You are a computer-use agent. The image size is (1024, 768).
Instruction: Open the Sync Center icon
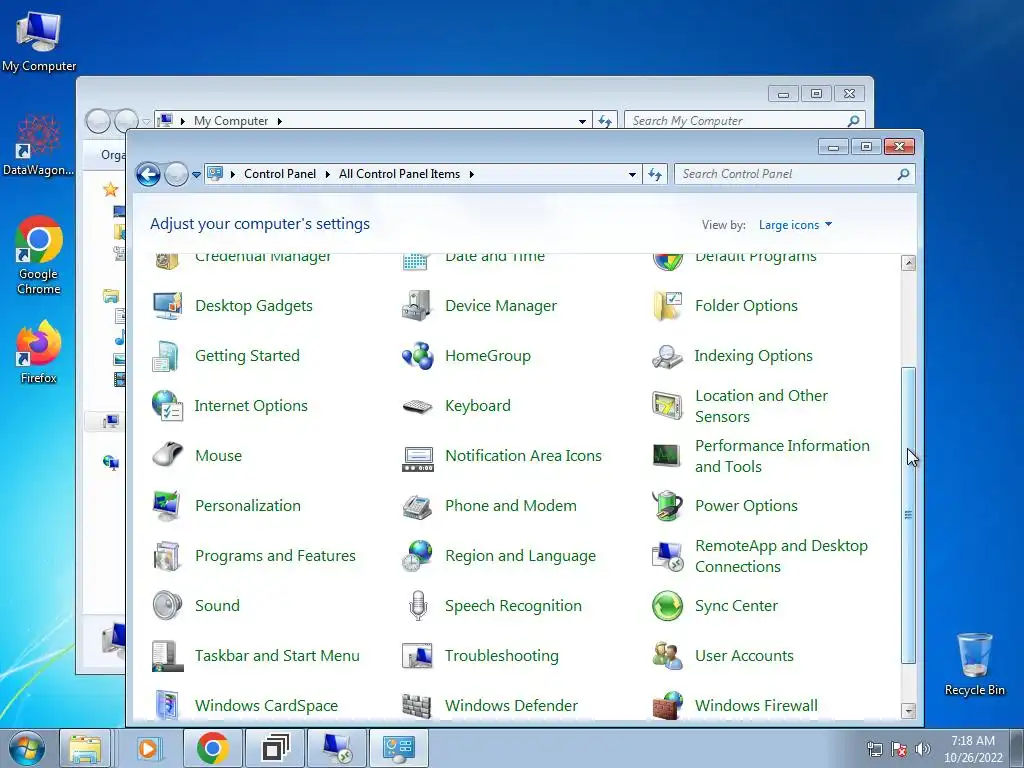pos(667,605)
